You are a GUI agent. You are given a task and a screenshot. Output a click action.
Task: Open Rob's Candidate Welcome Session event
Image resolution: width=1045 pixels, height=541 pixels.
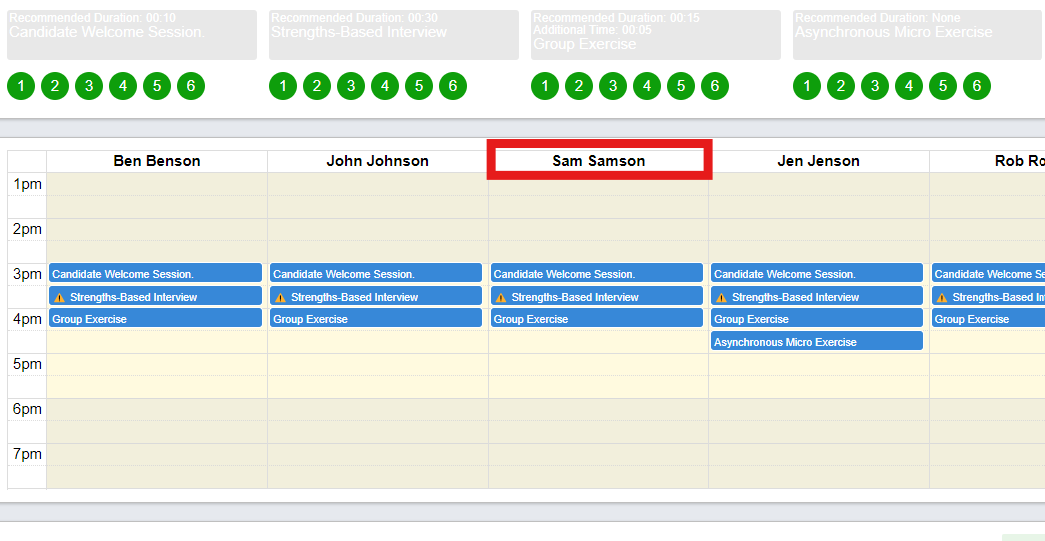[x=988, y=273]
